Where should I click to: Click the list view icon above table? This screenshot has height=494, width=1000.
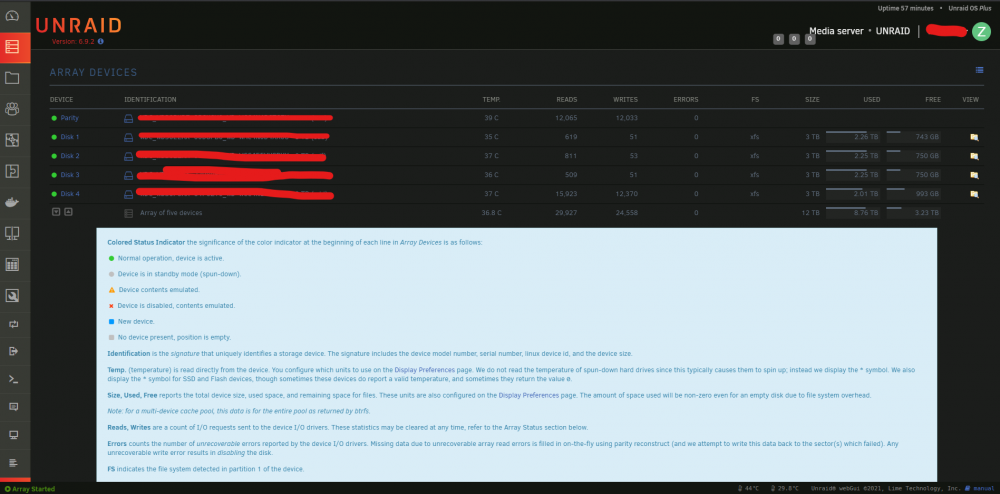point(979,70)
